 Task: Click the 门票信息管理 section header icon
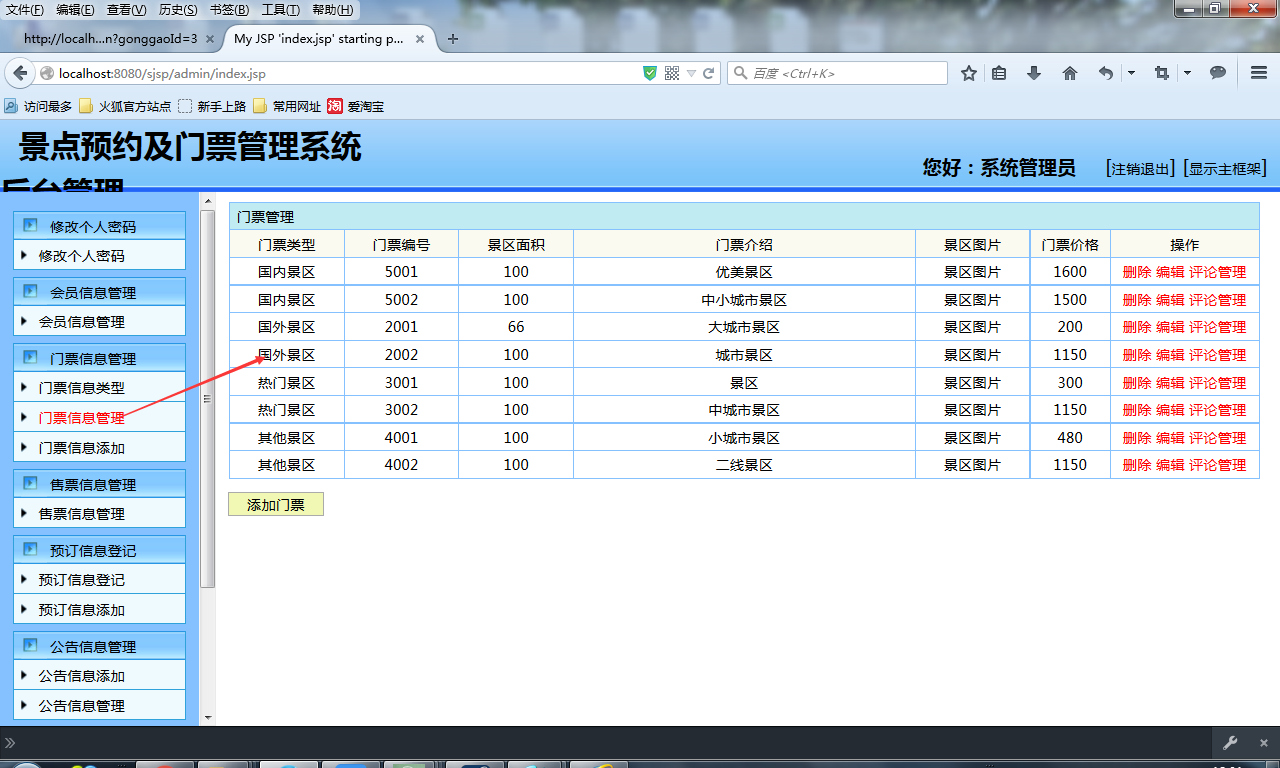[x=30, y=358]
